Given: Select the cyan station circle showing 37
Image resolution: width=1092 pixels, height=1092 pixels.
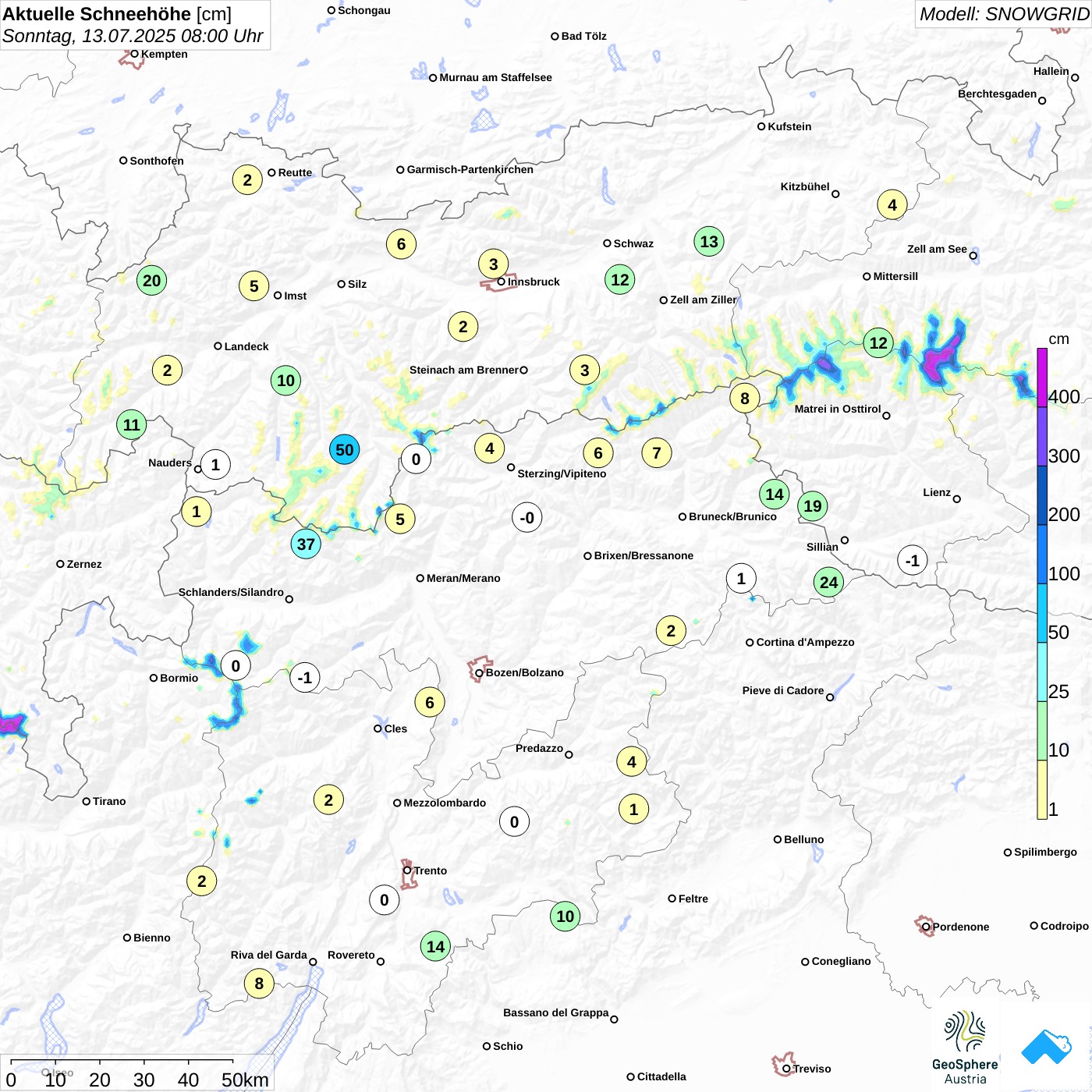Looking at the screenshot, I should click(306, 544).
